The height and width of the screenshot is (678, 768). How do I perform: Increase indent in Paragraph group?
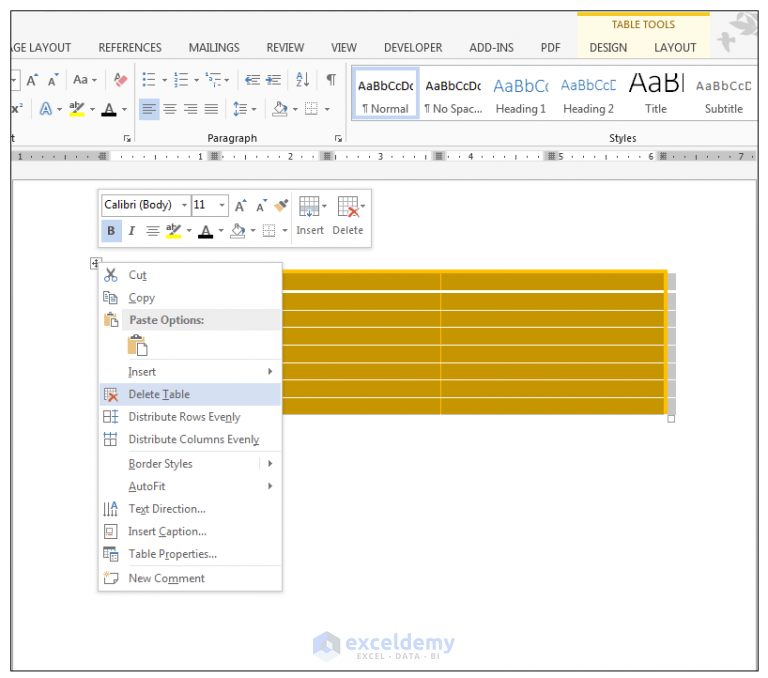[273, 79]
